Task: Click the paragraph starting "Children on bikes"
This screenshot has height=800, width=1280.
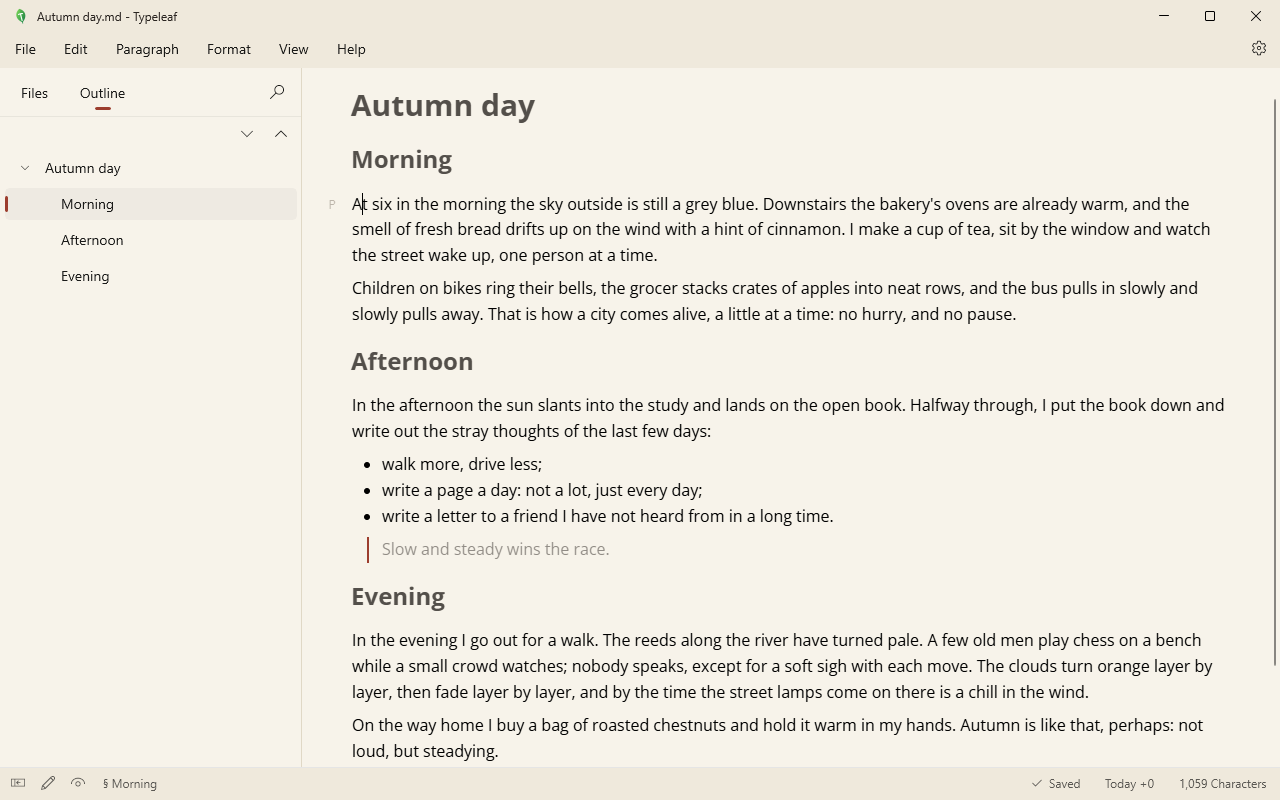Action: pyautogui.click(x=775, y=301)
